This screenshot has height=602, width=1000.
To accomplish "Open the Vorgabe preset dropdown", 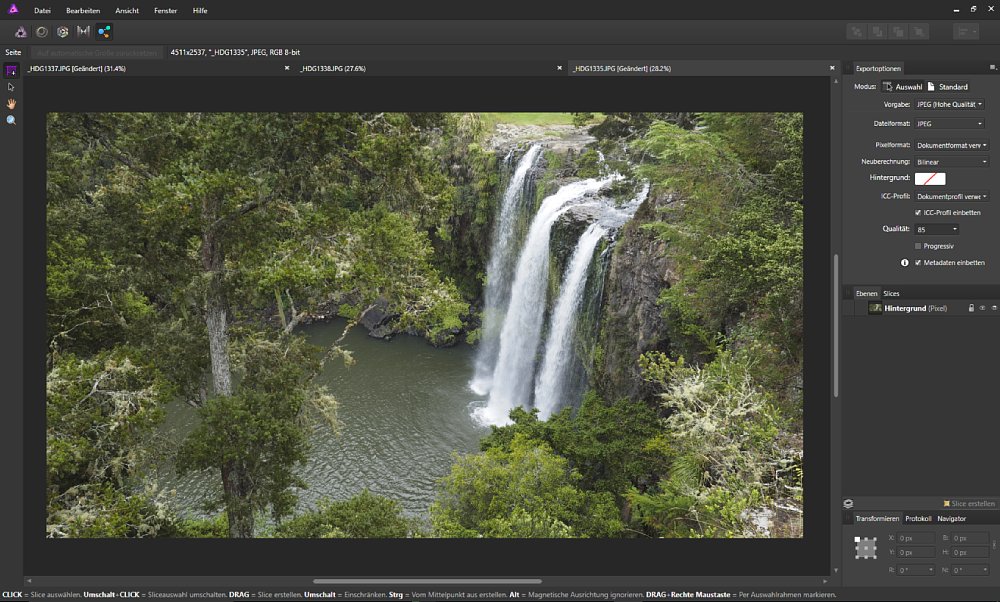I will pos(949,104).
